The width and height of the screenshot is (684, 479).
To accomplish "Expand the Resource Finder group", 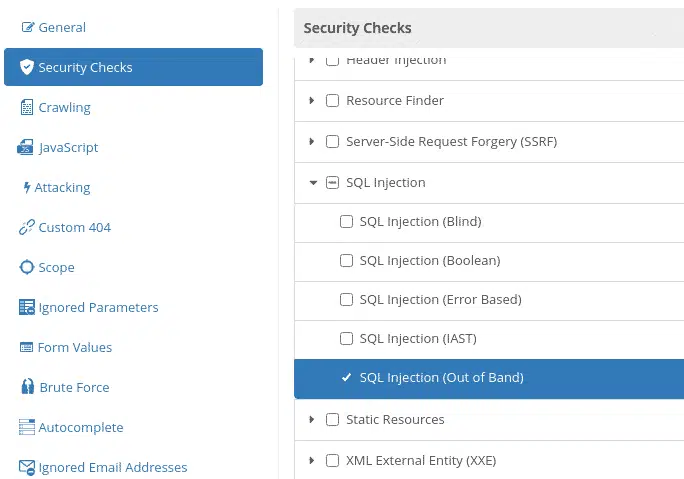I will (311, 100).
